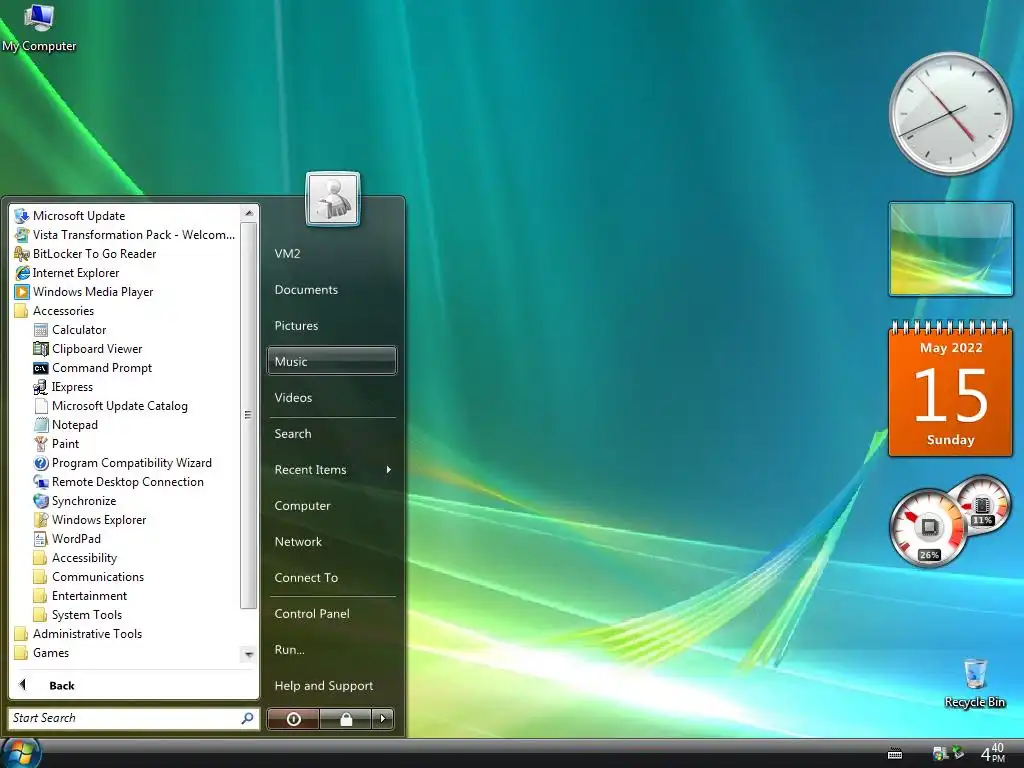
Task: Expand the Administrative Tools folder
Action: click(78, 633)
